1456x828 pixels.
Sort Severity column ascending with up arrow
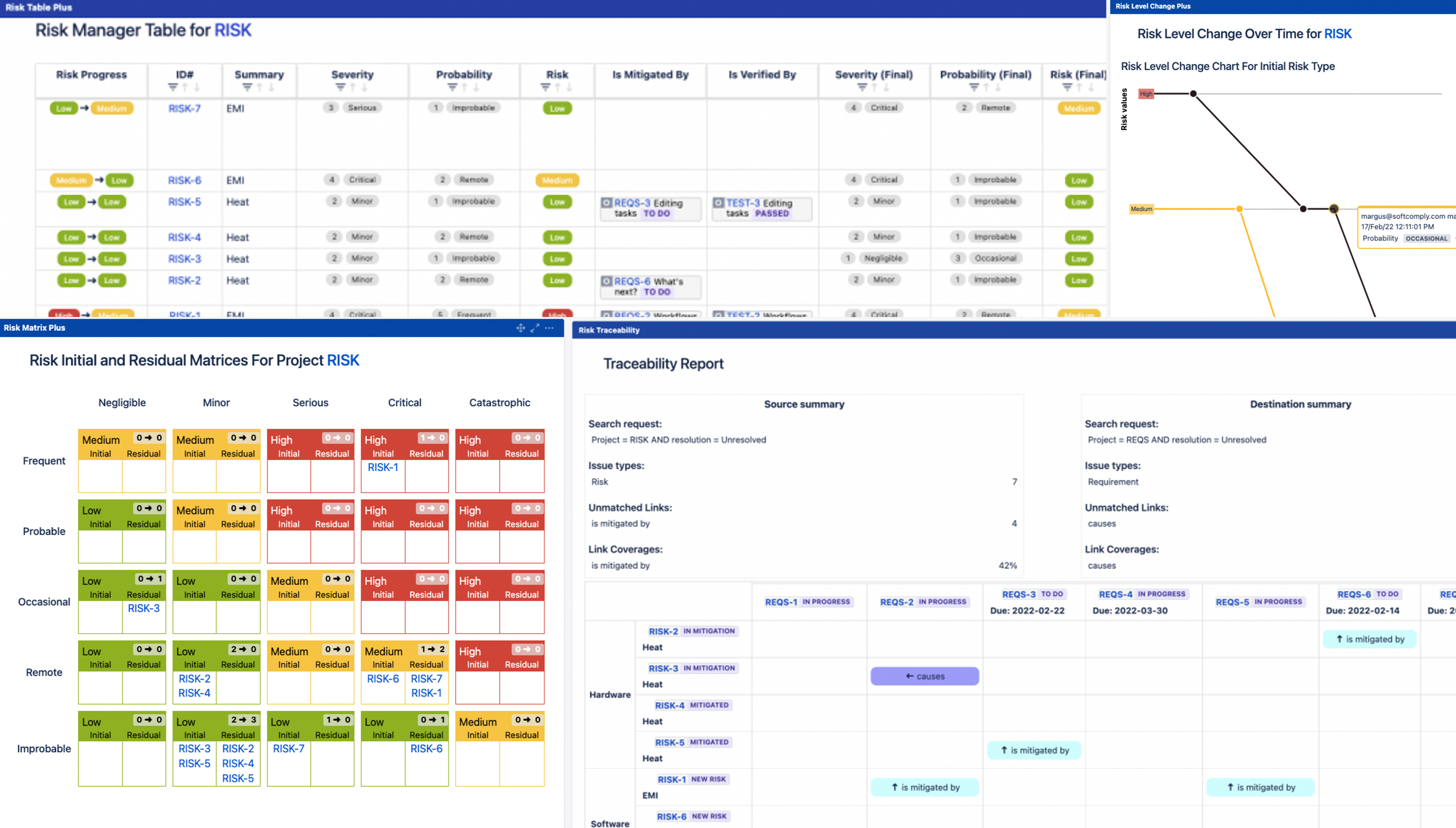coord(353,88)
